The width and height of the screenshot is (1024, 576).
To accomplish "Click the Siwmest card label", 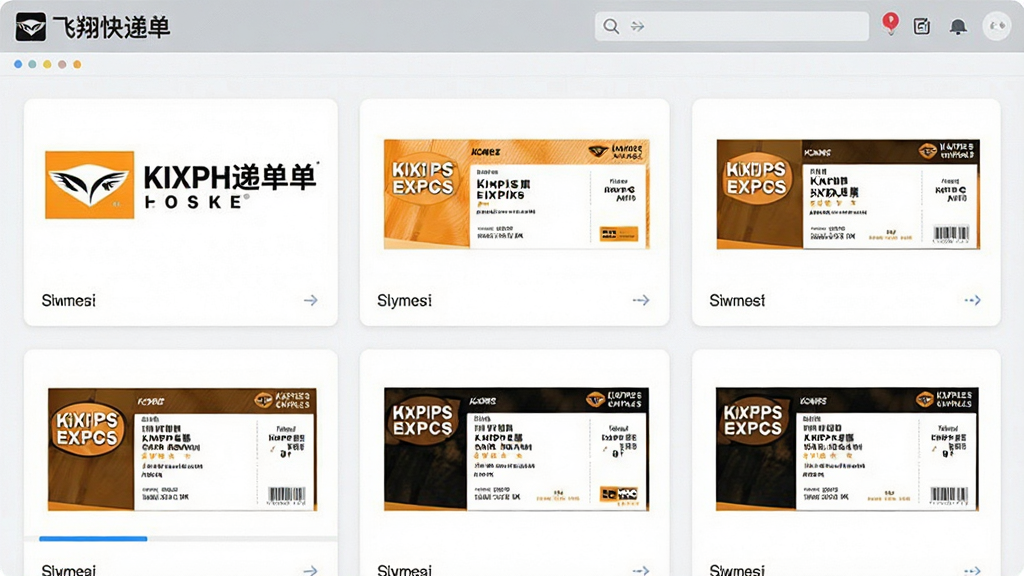I will coord(737,300).
